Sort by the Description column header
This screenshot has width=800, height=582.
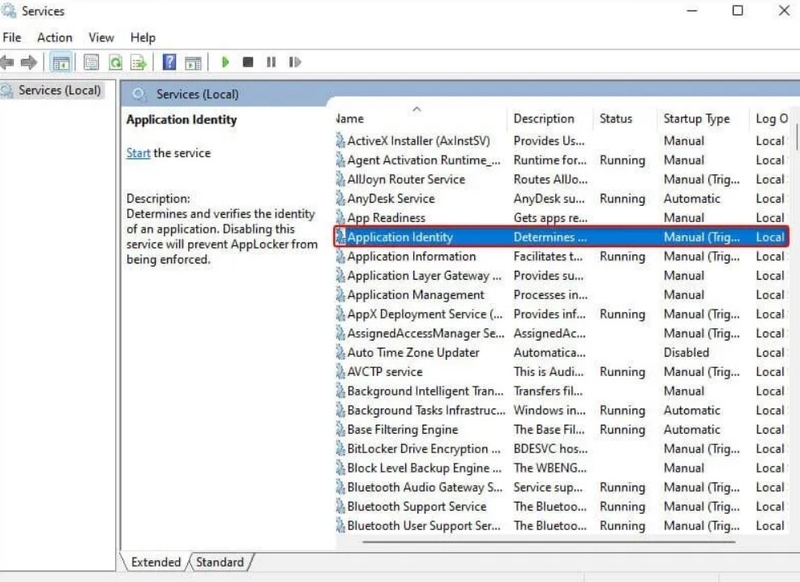tap(550, 118)
